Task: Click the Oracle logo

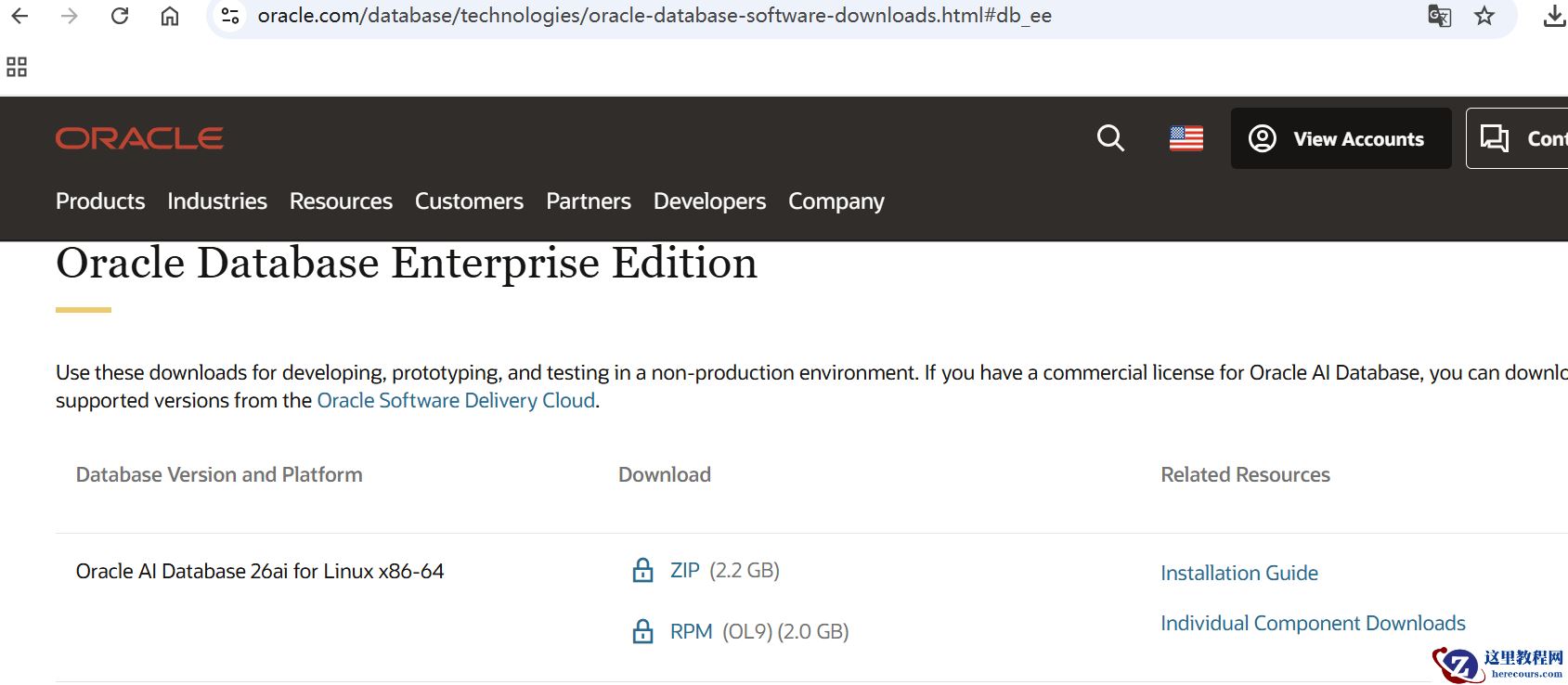Action: click(139, 138)
